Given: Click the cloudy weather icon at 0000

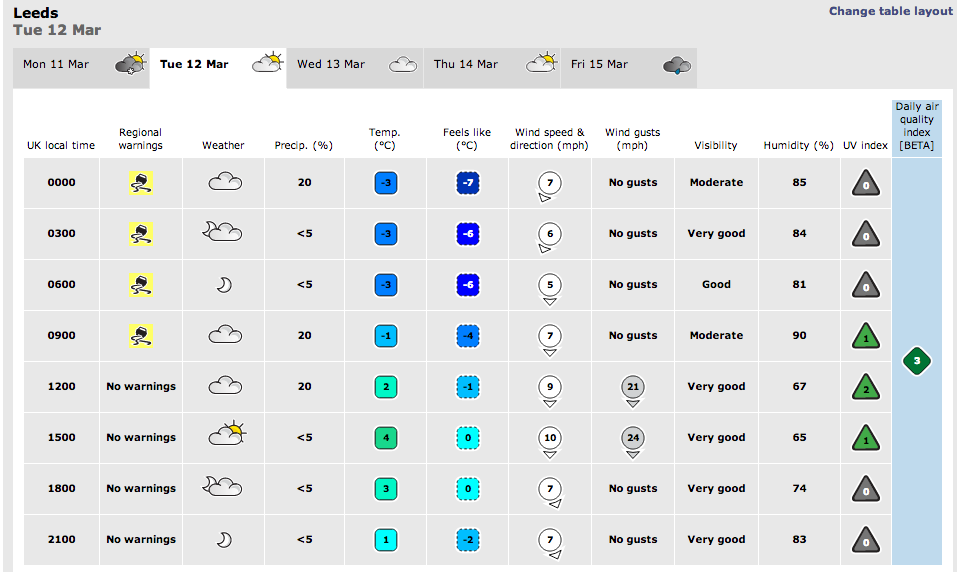Looking at the screenshot, I should point(225,182).
